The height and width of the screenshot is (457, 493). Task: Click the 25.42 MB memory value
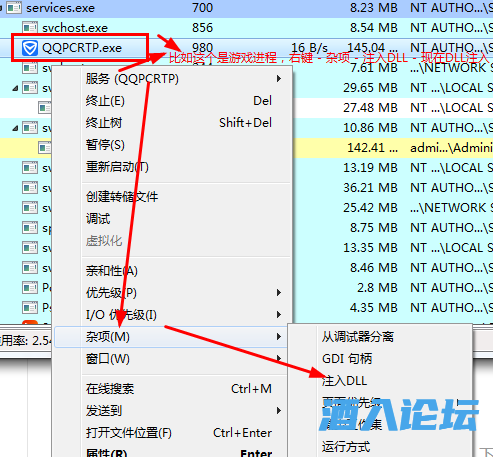click(x=370, y=208)
